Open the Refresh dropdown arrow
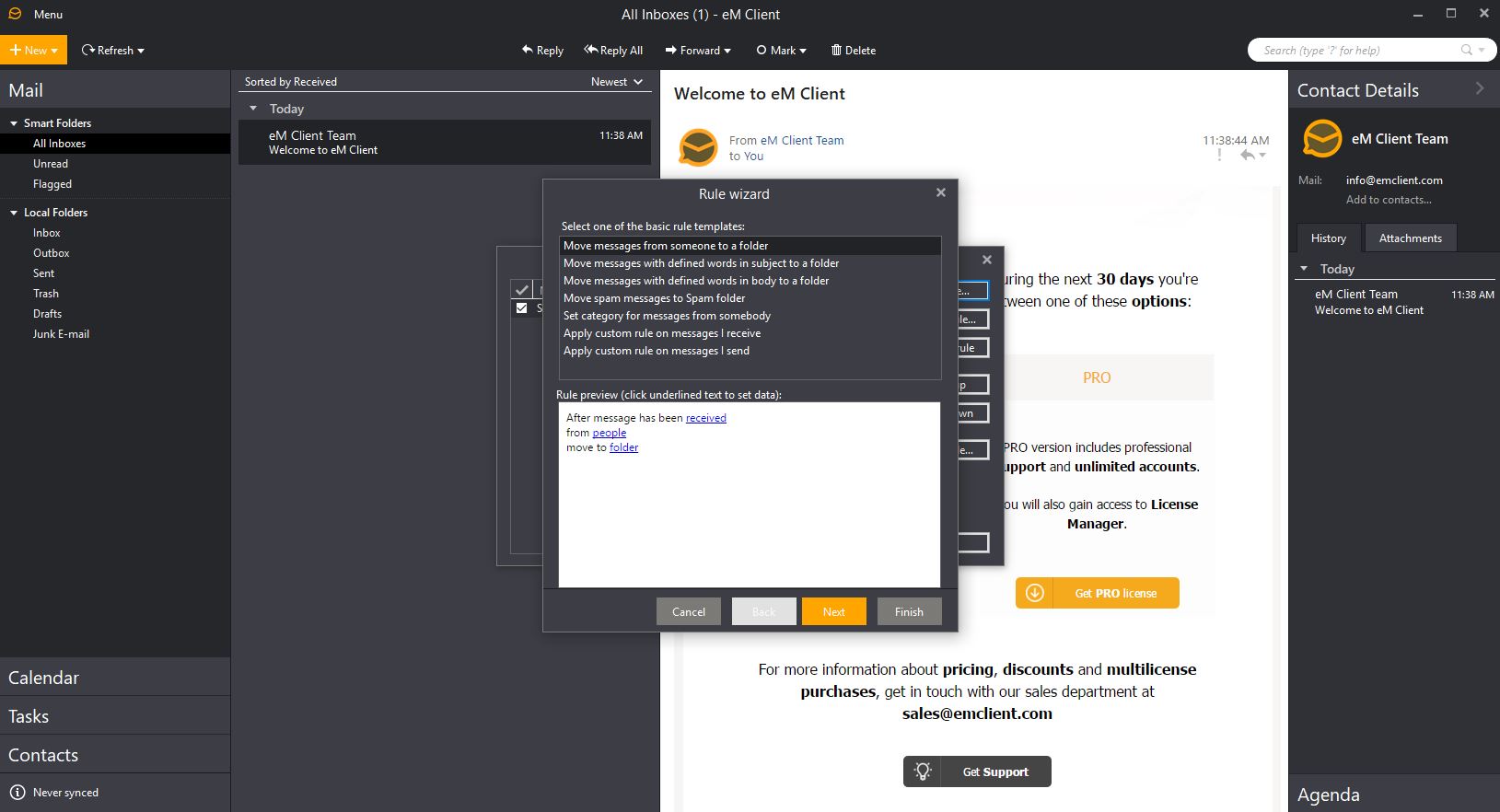This screenshot has width=1500, height=812. pyautogui.click(x=141, y=51)
